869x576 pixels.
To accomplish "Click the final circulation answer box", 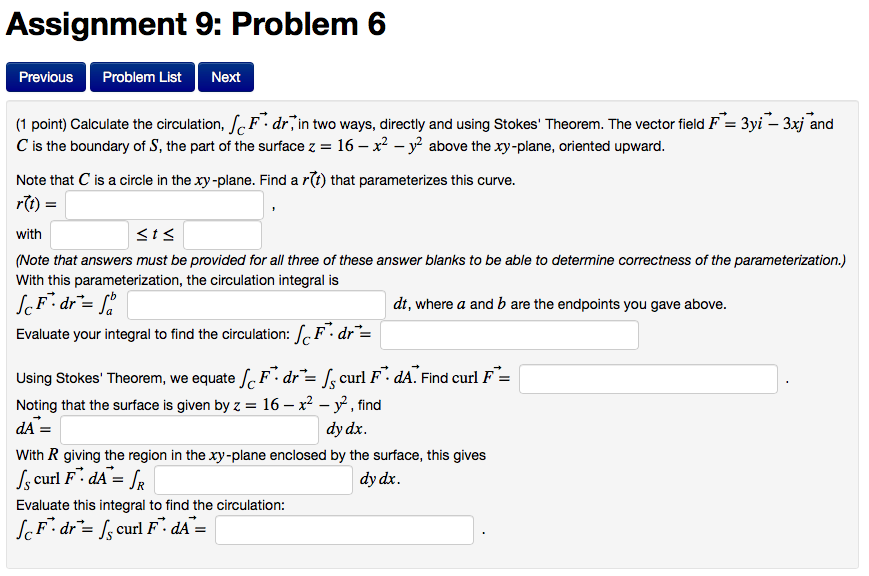I will click(x=344, y=529).
